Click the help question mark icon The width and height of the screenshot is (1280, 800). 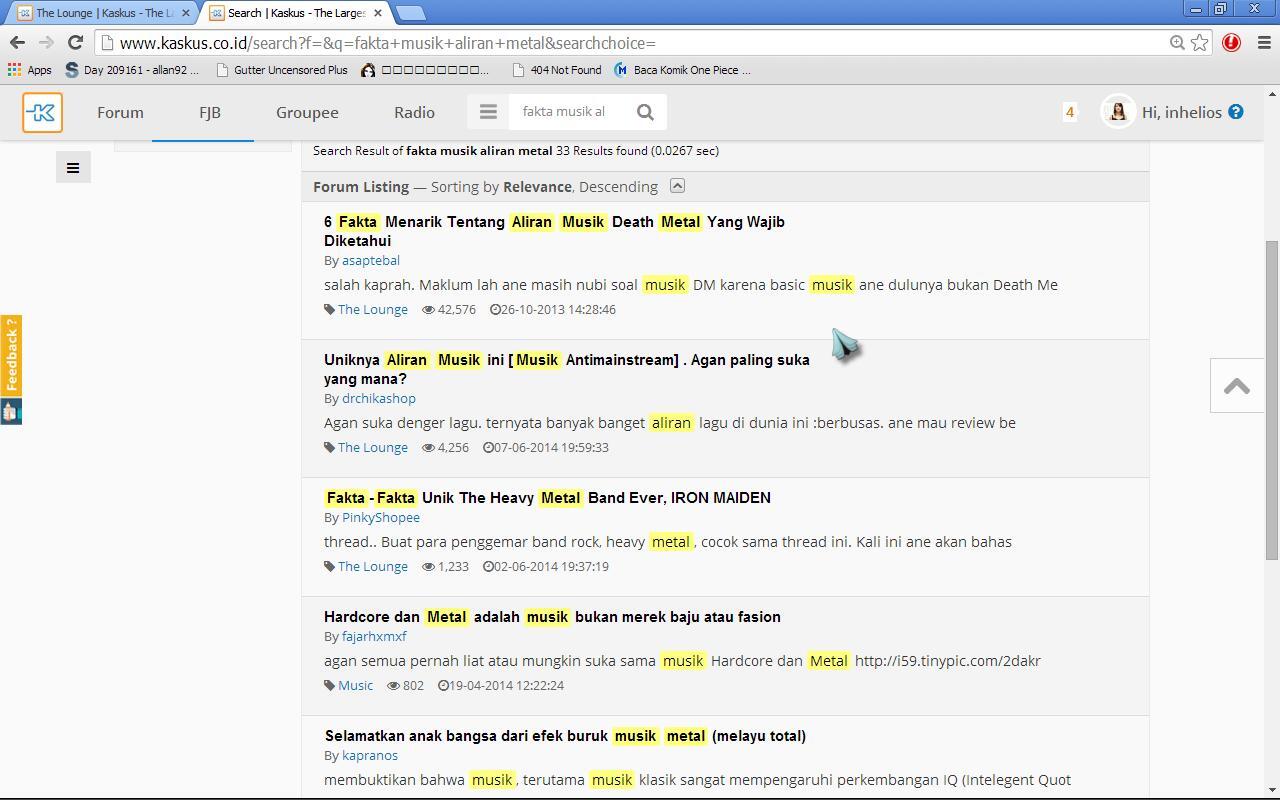click(x=1236, y=112)
